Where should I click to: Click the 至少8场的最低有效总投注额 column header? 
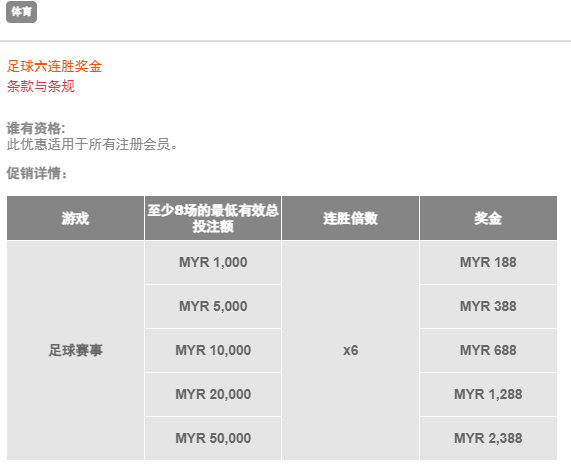[x=213, y=218]
